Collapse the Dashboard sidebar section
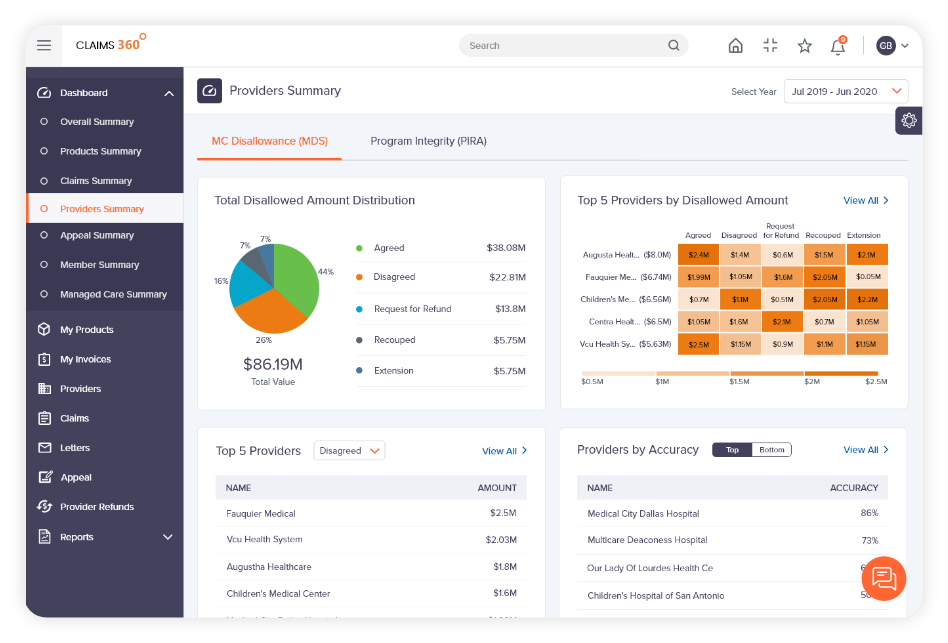 (169, 93)
